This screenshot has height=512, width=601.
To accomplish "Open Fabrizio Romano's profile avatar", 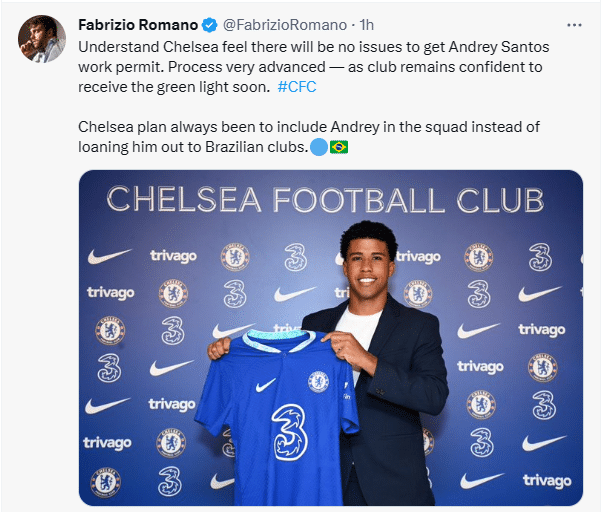I will 40,39.
